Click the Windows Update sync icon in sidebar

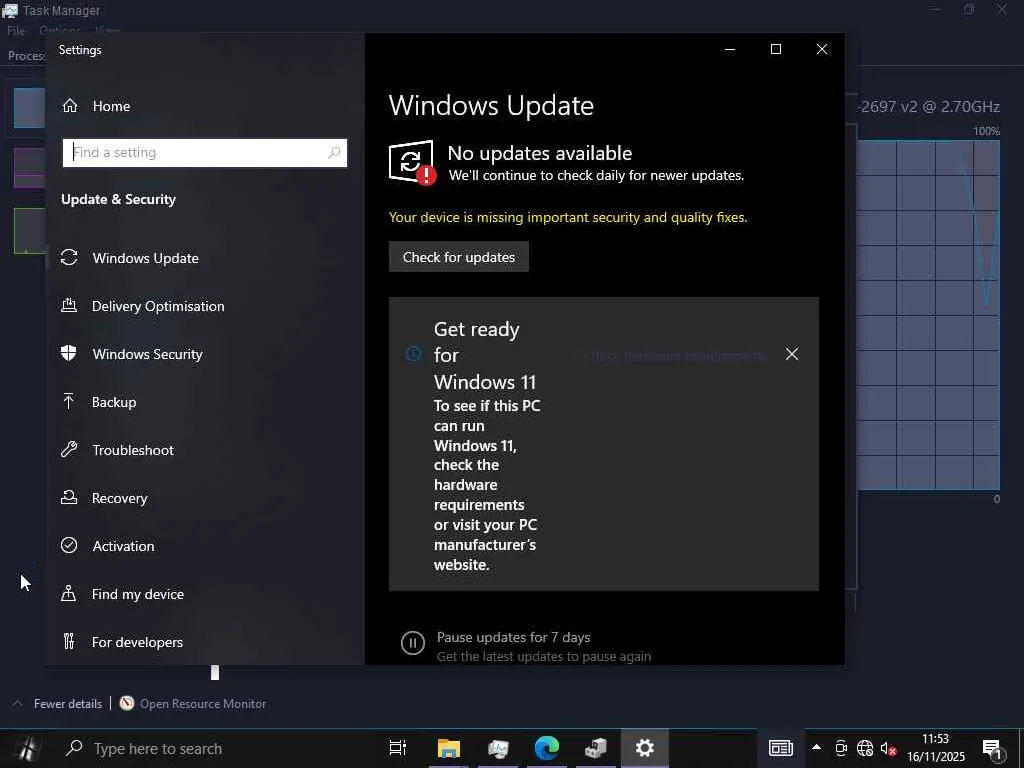(69, 257)
